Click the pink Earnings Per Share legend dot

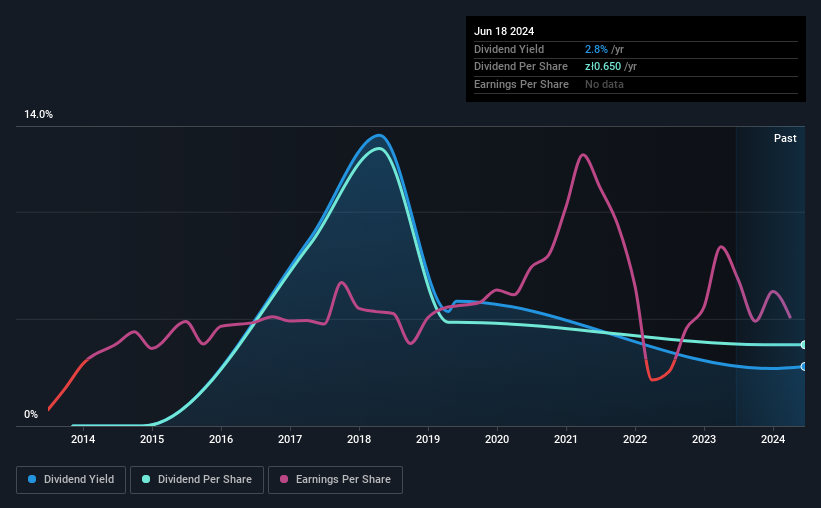click(x=284, y=479)
